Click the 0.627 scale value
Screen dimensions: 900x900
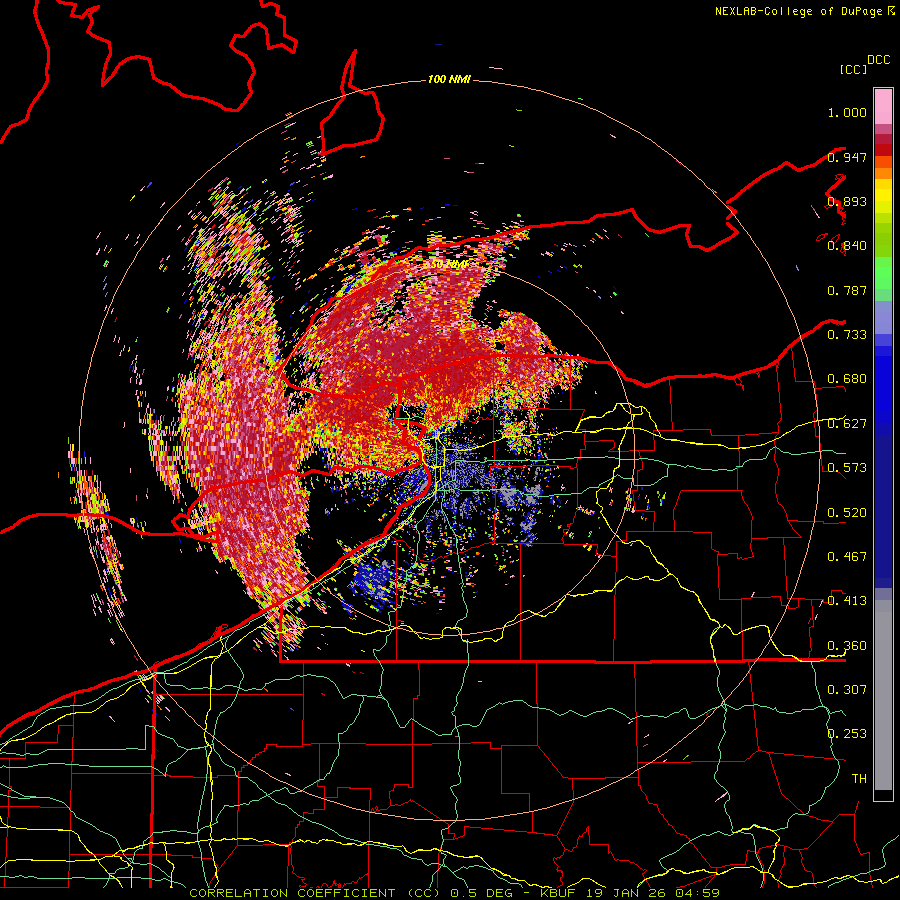tap(847, 424)
